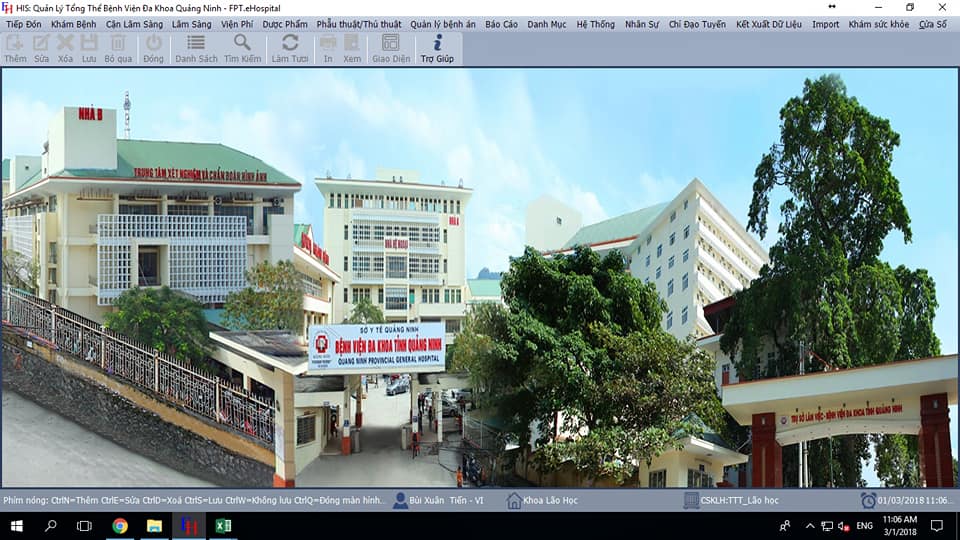The image size is (960, 540).
Task: Click the alarm clock icon in status bar
Action: [868, 500]
